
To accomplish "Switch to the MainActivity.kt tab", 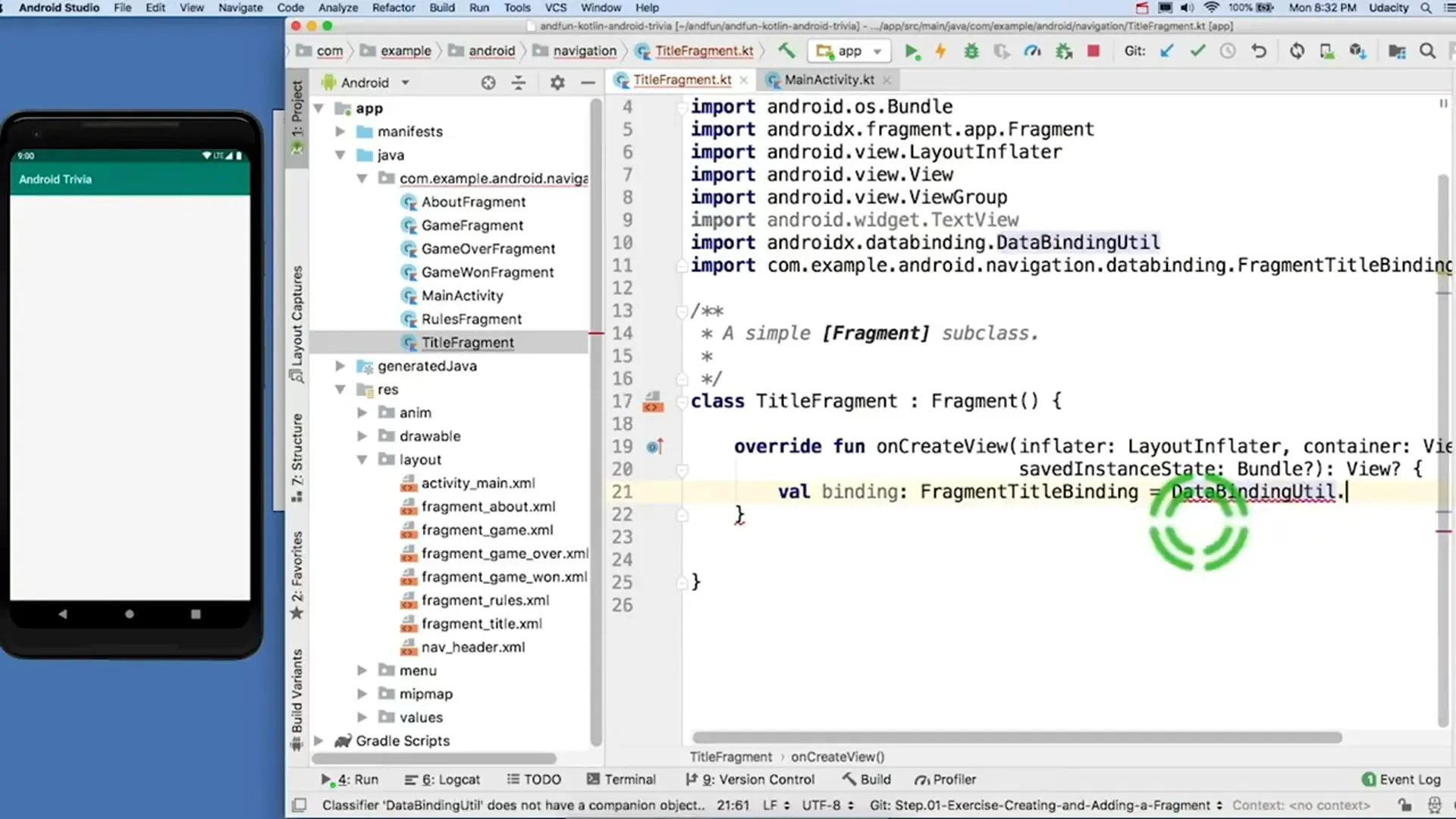I will click(828, 80).
